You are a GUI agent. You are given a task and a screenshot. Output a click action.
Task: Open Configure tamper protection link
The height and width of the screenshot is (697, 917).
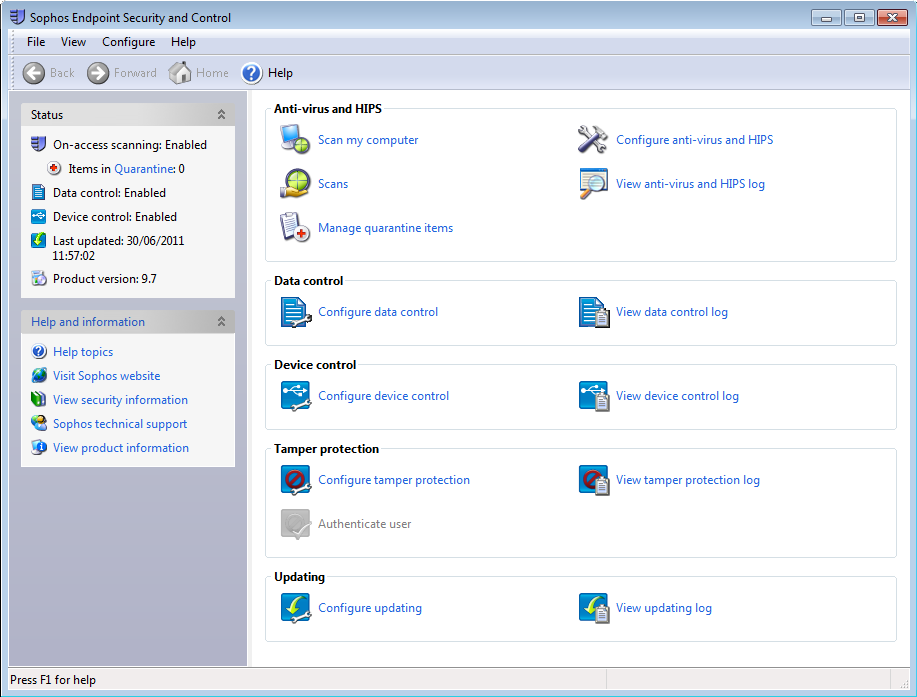(394, 480)
